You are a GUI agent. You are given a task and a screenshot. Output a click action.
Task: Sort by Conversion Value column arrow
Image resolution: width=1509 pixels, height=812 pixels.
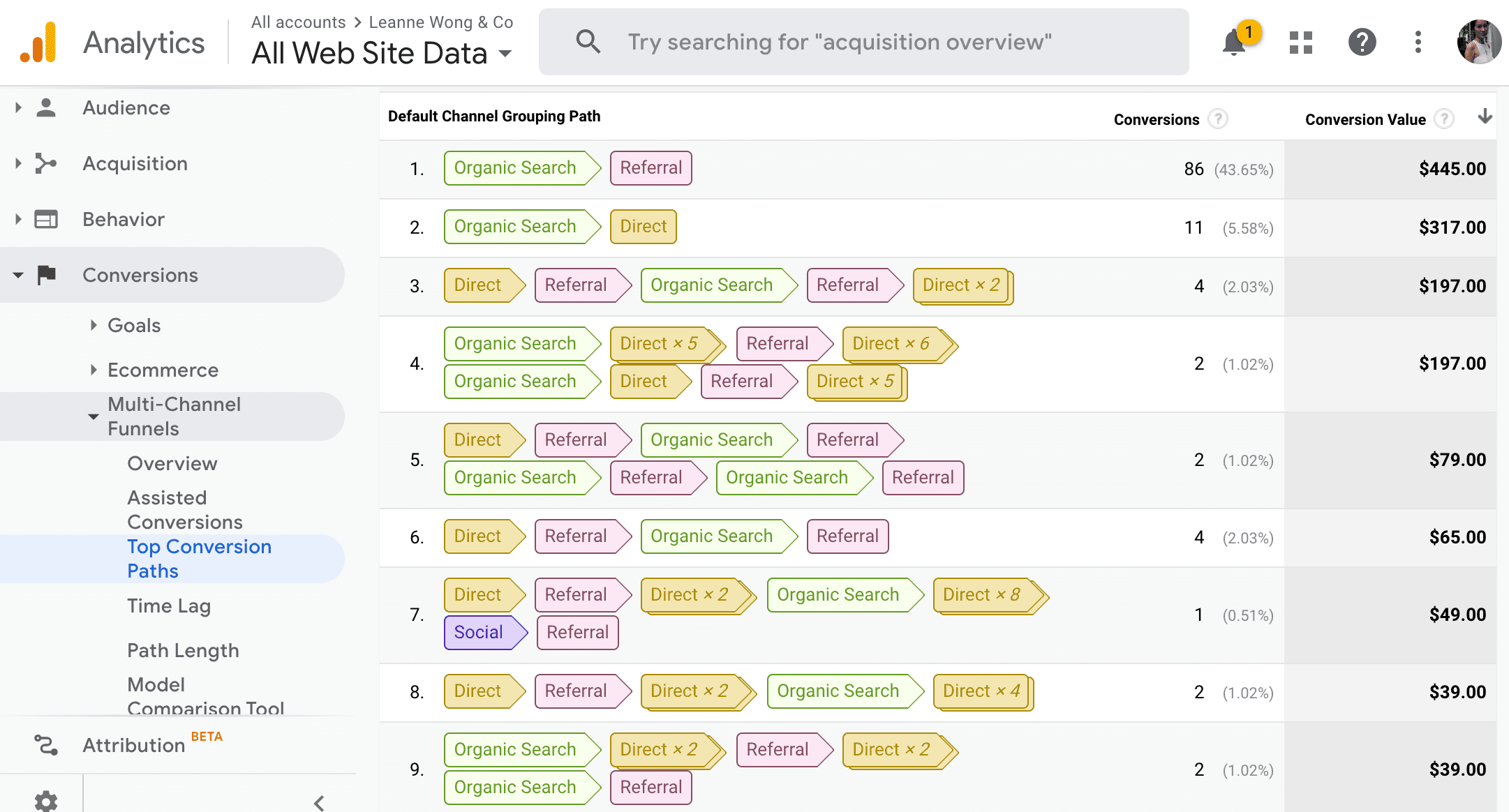[1485, 116]
